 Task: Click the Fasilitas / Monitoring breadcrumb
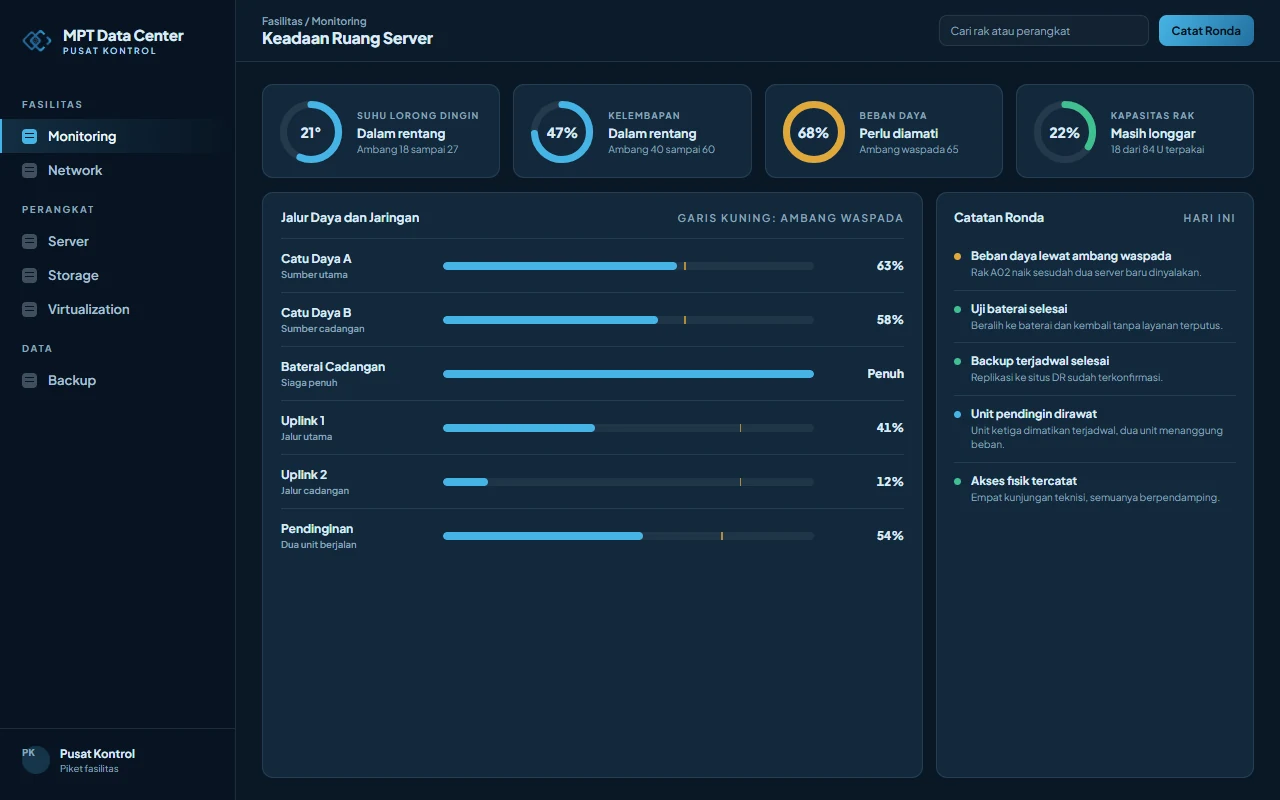pyautogui.click(x=314, y=21)
